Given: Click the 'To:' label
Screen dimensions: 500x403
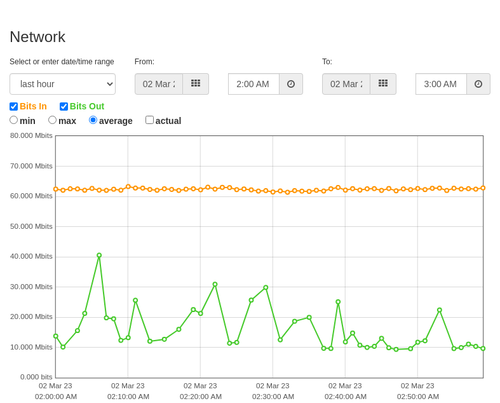Looking at the screenshot, I should click(x=327, y=62).
